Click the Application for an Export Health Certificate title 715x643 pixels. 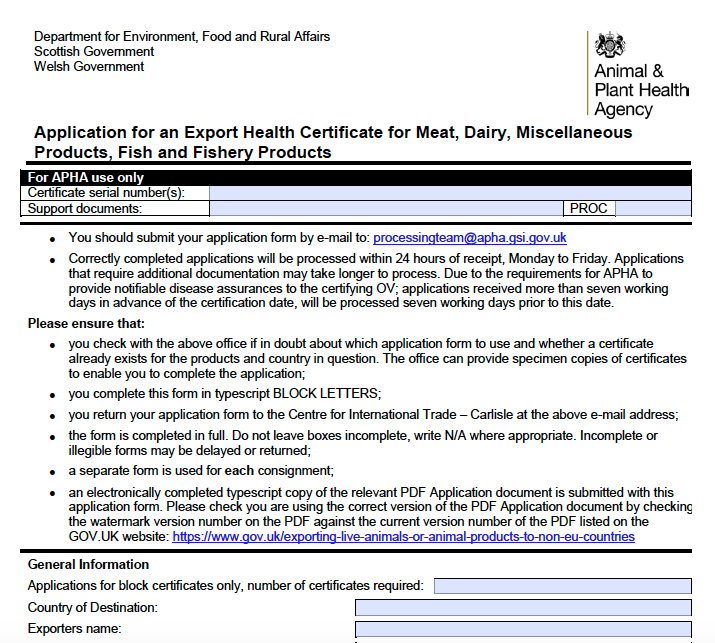click(x=333, y=142)
